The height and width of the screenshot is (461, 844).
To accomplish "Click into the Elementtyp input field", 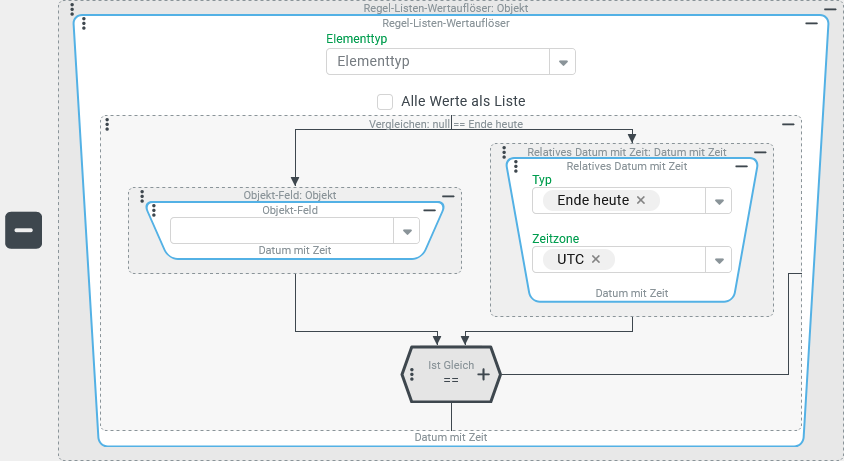I will coord(438,62).
